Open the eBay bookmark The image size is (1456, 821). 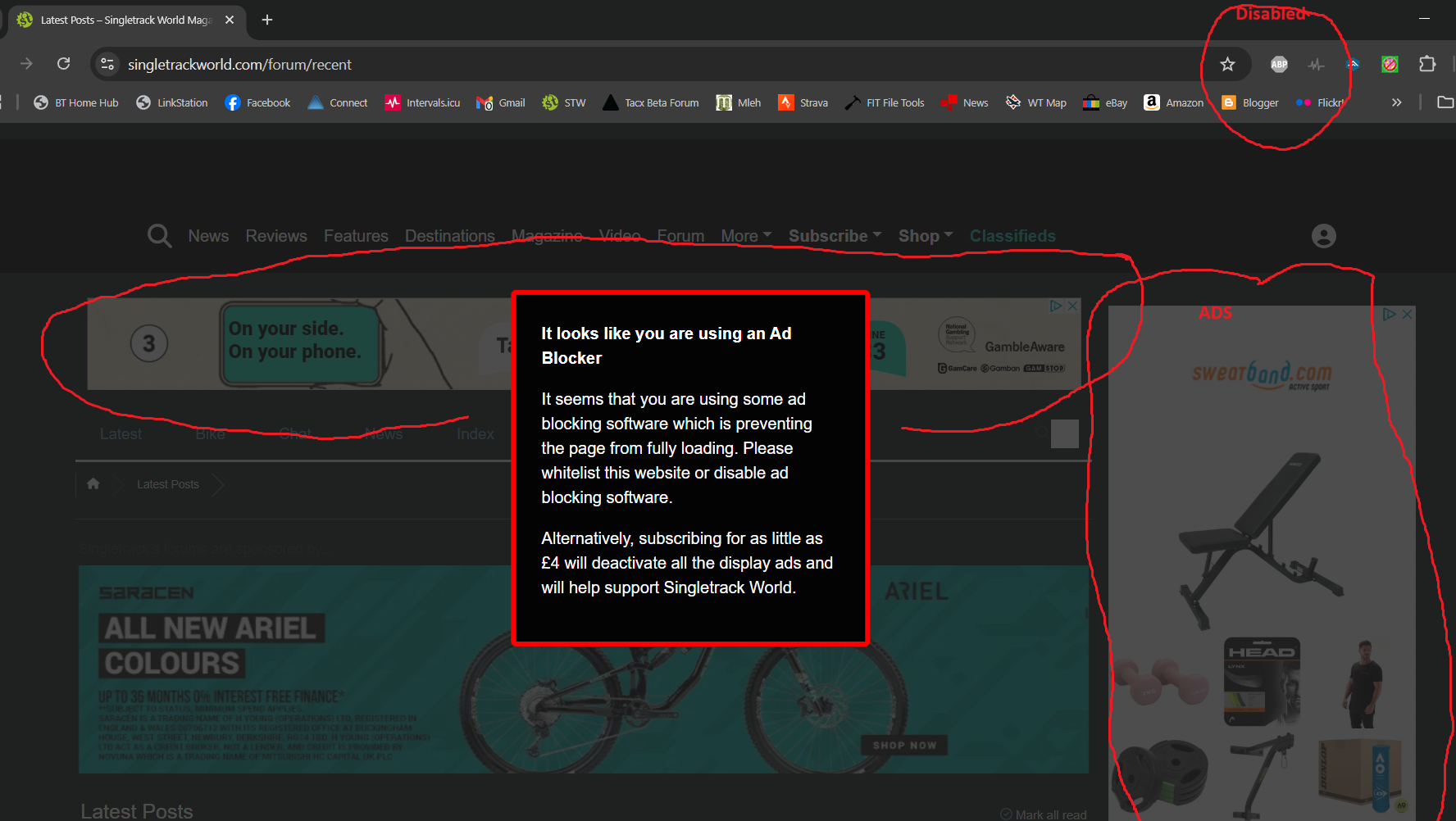point(1104,102)
